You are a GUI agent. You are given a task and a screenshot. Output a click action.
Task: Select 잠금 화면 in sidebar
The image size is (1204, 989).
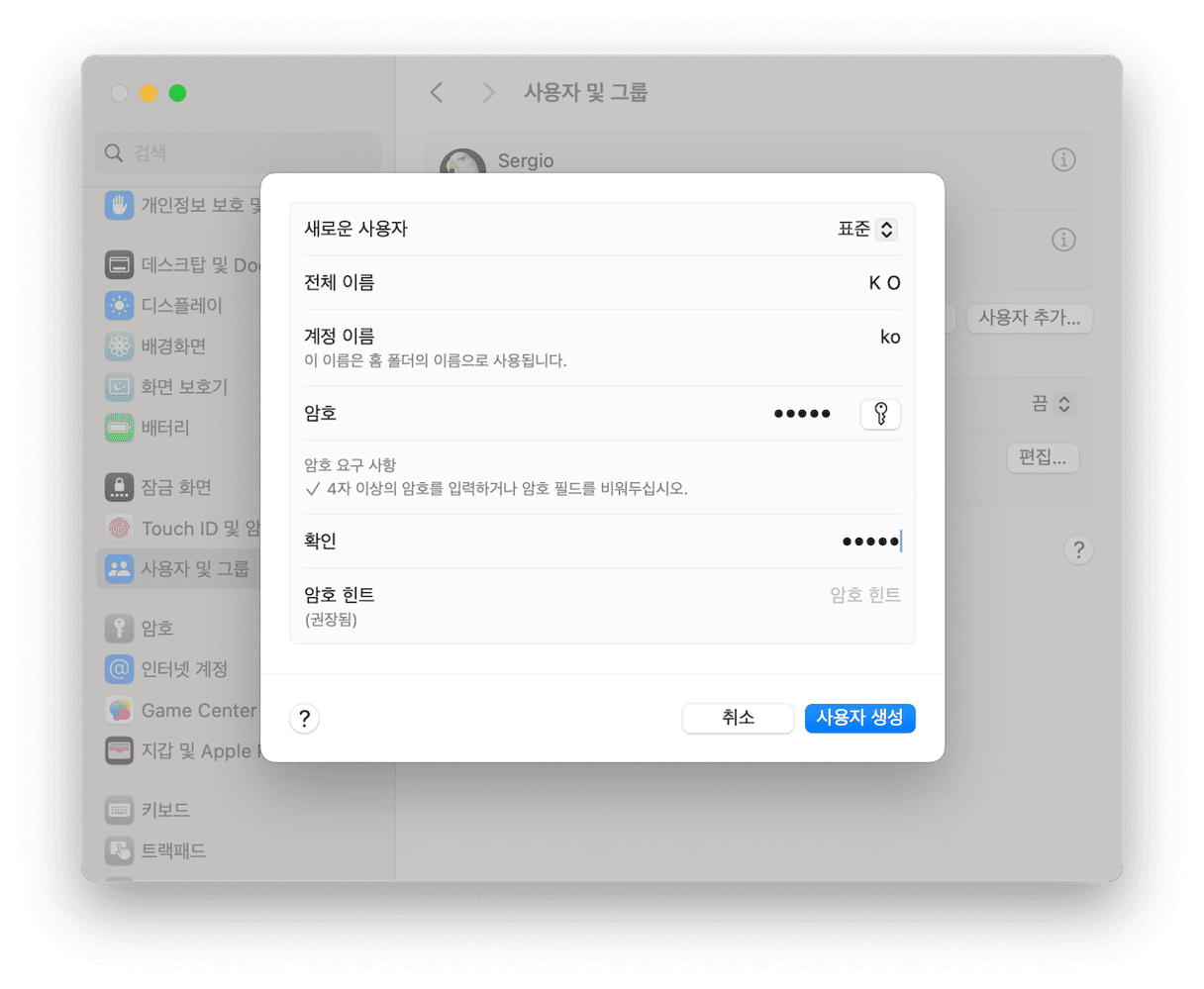pos(175,487)
